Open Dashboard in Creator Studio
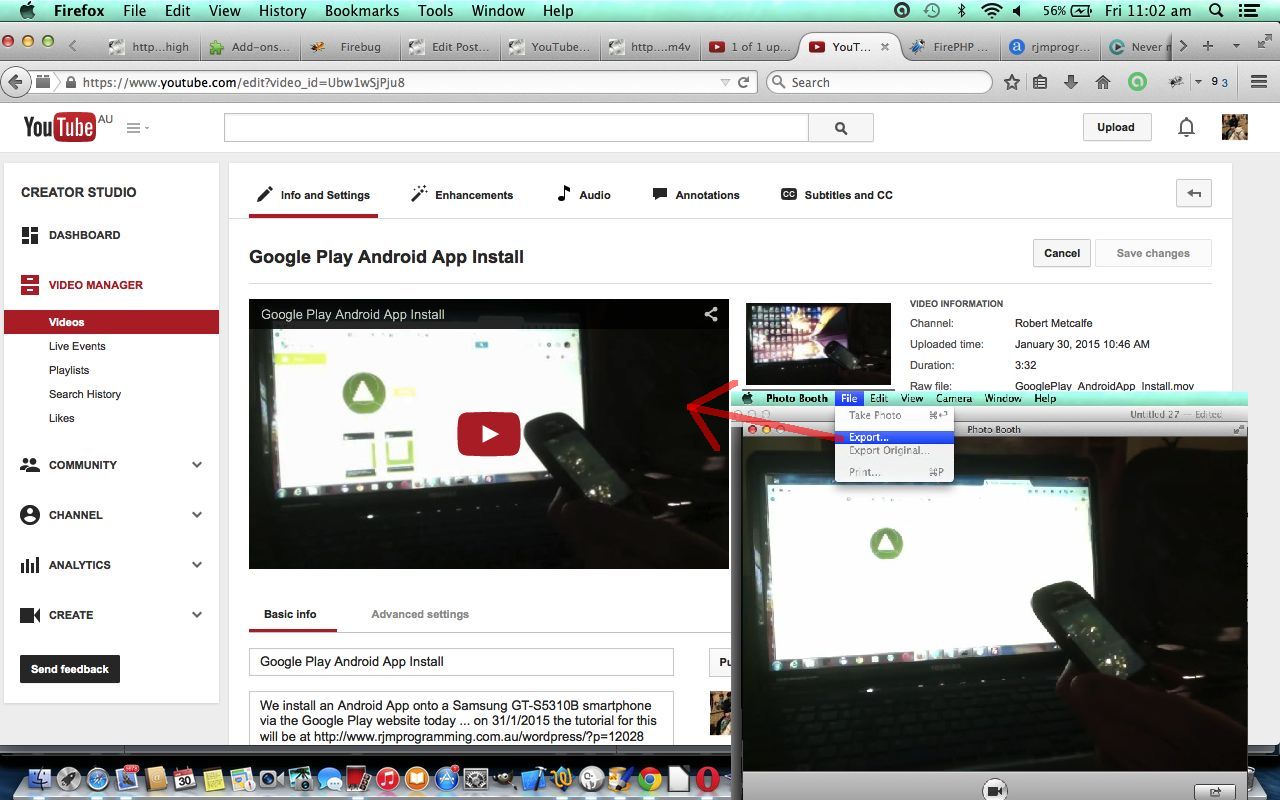Viewport: 1280px width, 800px height. [x=84, y=235]
